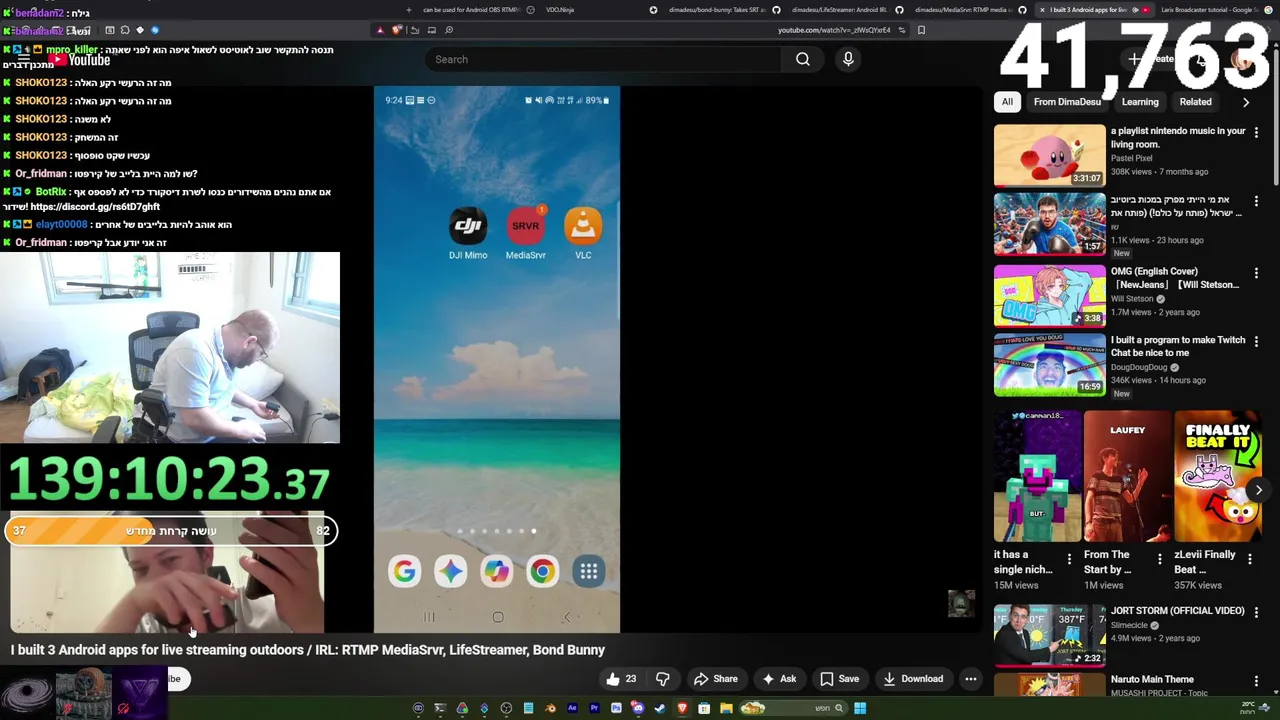Like the video showing 23 likes
Screen dimensions: 1280x720
621,679
